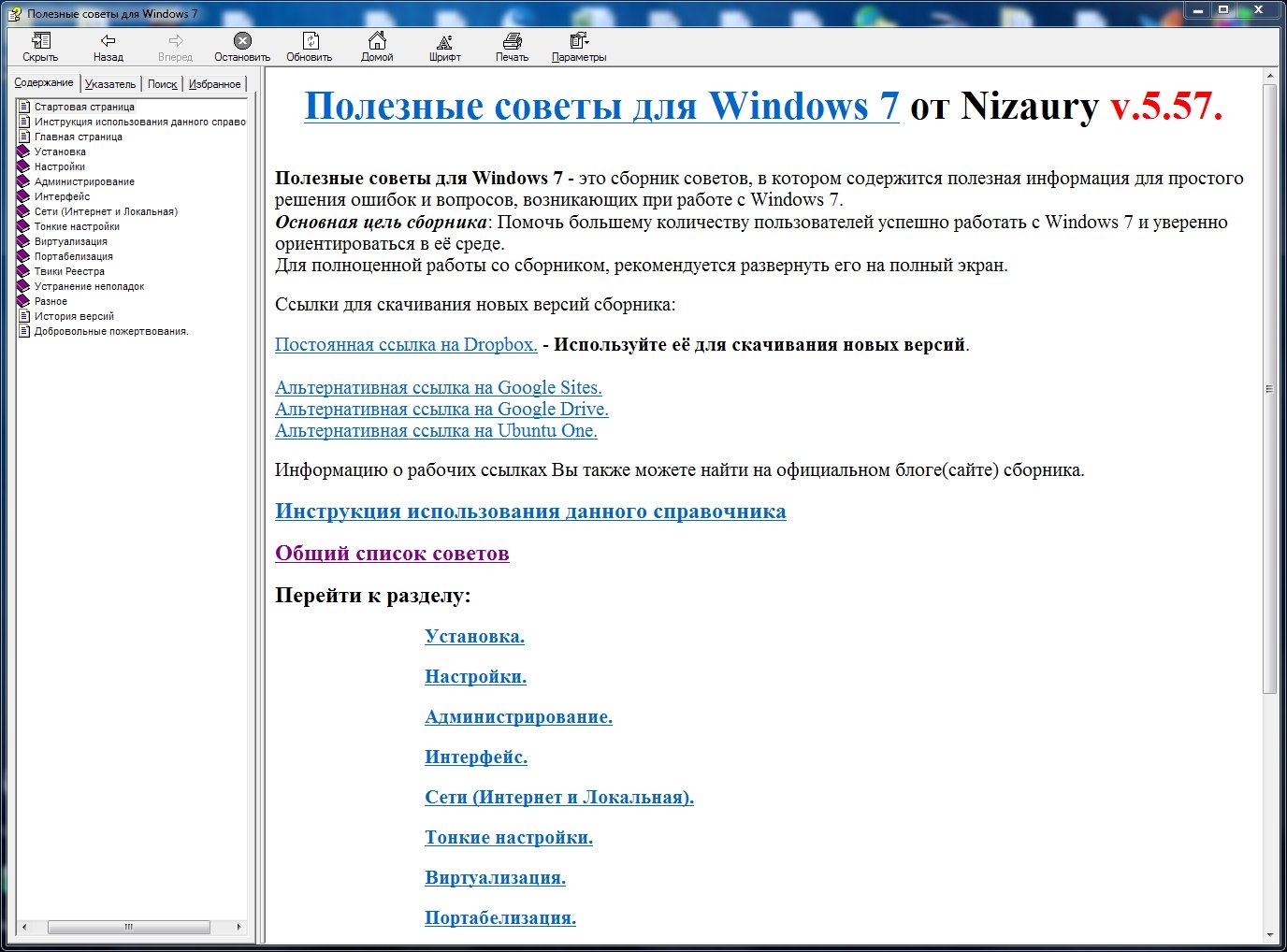Screen dimensions: 1287x952
Task: Go to the Домой (Home) icon
Action: click(x=377, y=41)
